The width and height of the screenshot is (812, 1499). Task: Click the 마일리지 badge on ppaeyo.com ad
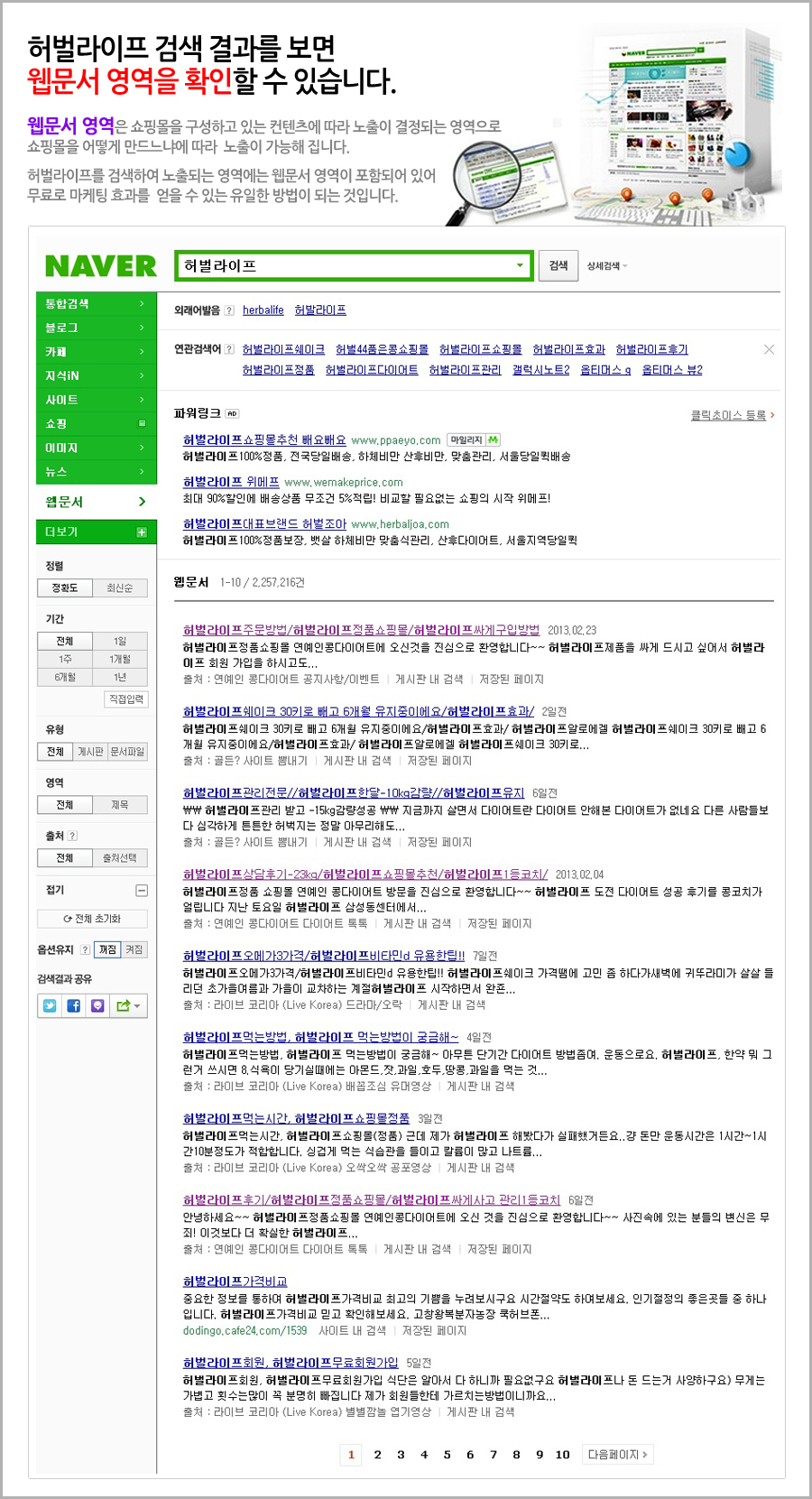pyautogui.click(x=474, y=440)
